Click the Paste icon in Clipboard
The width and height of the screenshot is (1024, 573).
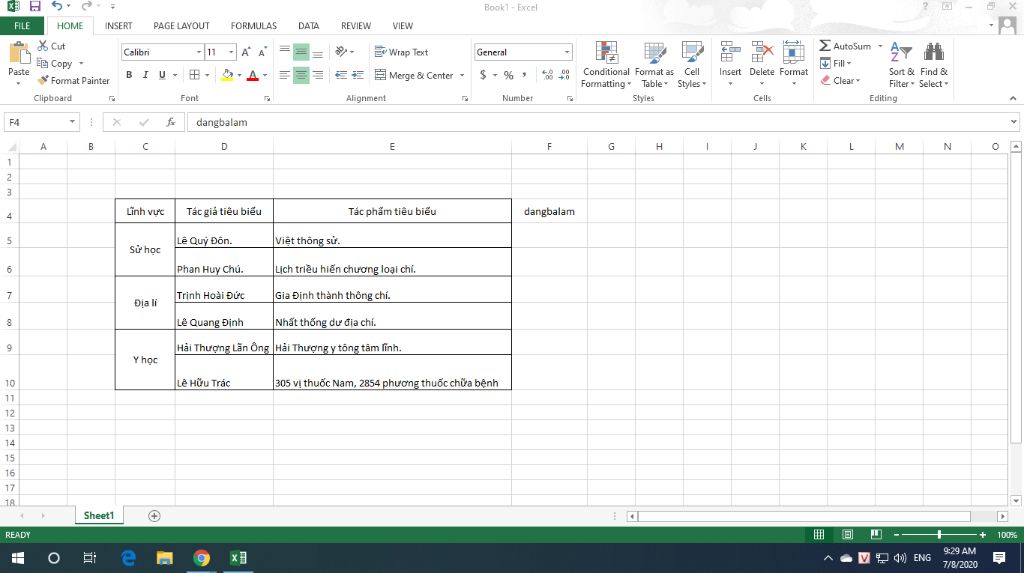pyautogui.click(x=19, y=55)
